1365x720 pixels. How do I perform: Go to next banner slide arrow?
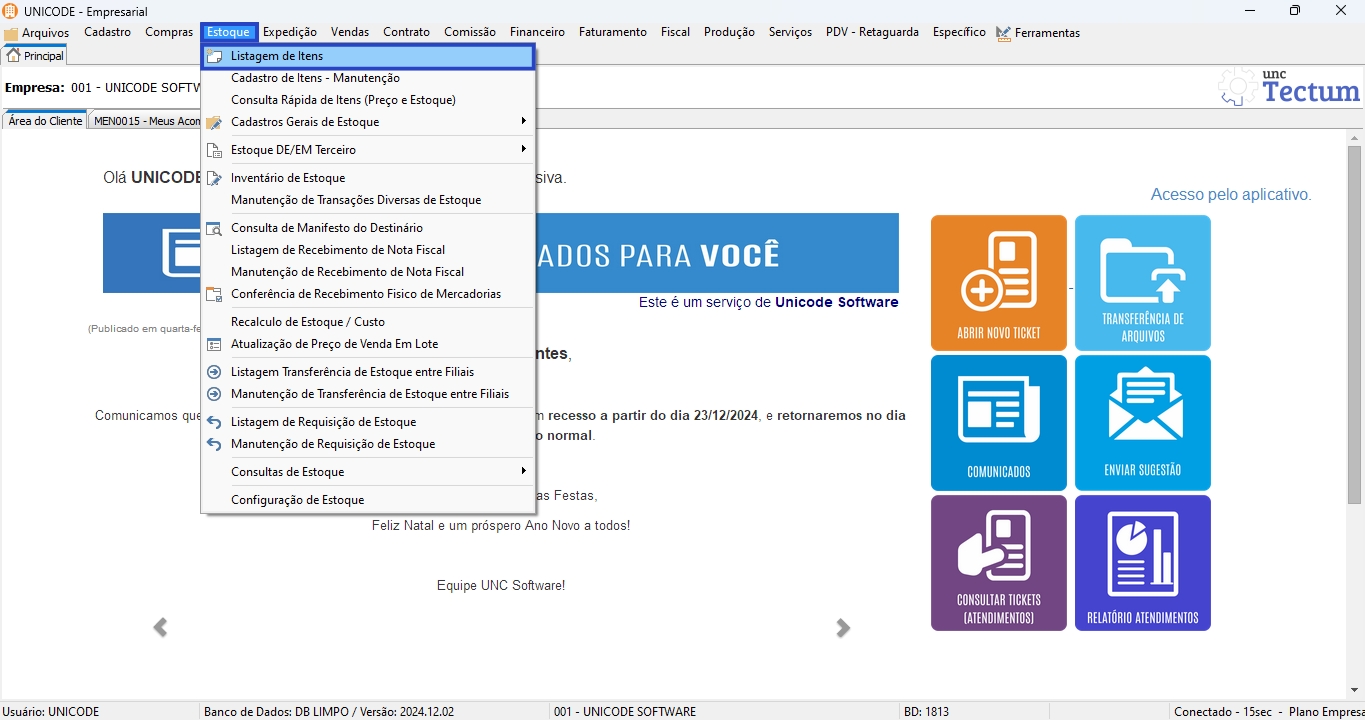[x=843, y=628]
